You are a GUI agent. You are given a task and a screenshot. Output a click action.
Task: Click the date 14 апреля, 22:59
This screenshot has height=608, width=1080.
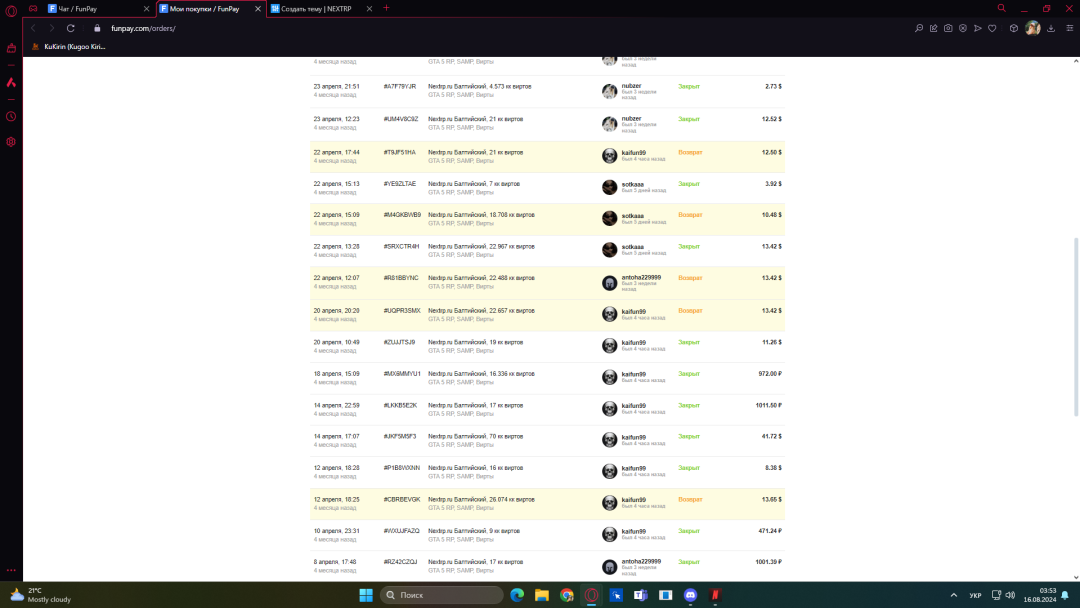(337, 406)
